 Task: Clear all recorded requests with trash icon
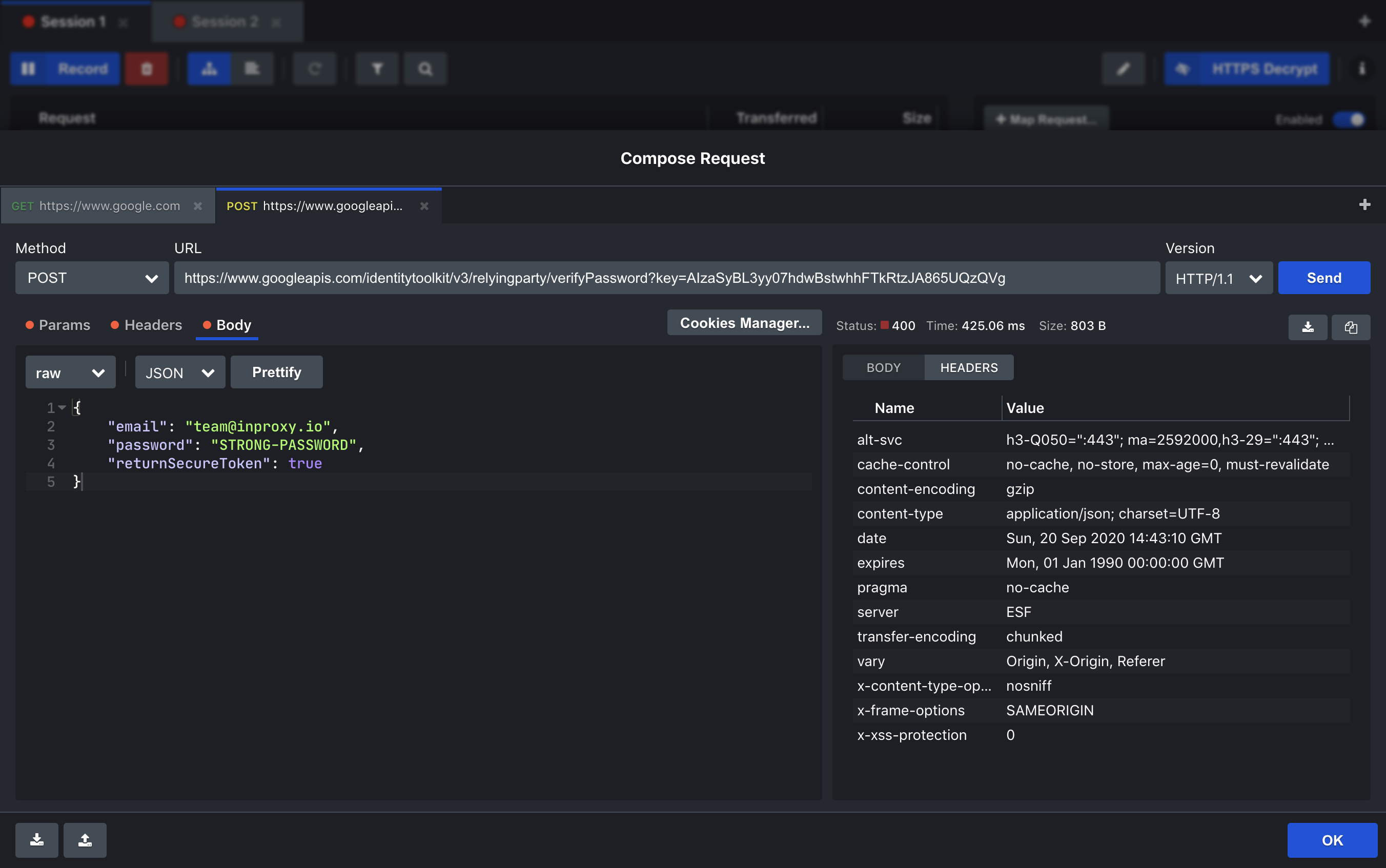[x=147, y=68]
